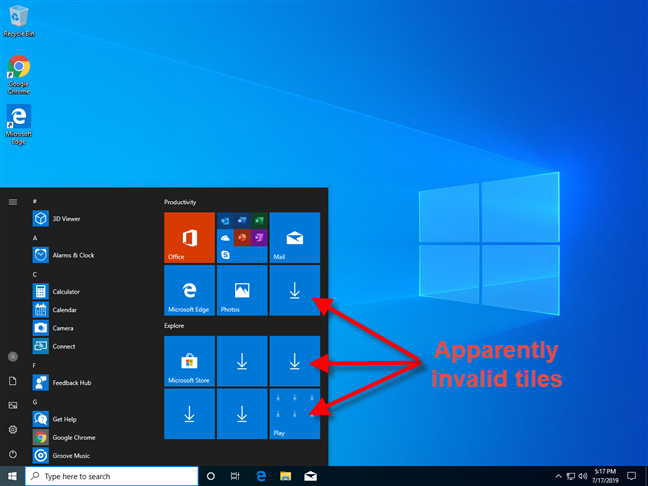Click the Power button in Start
648x486 pixels.
point(13,454)
